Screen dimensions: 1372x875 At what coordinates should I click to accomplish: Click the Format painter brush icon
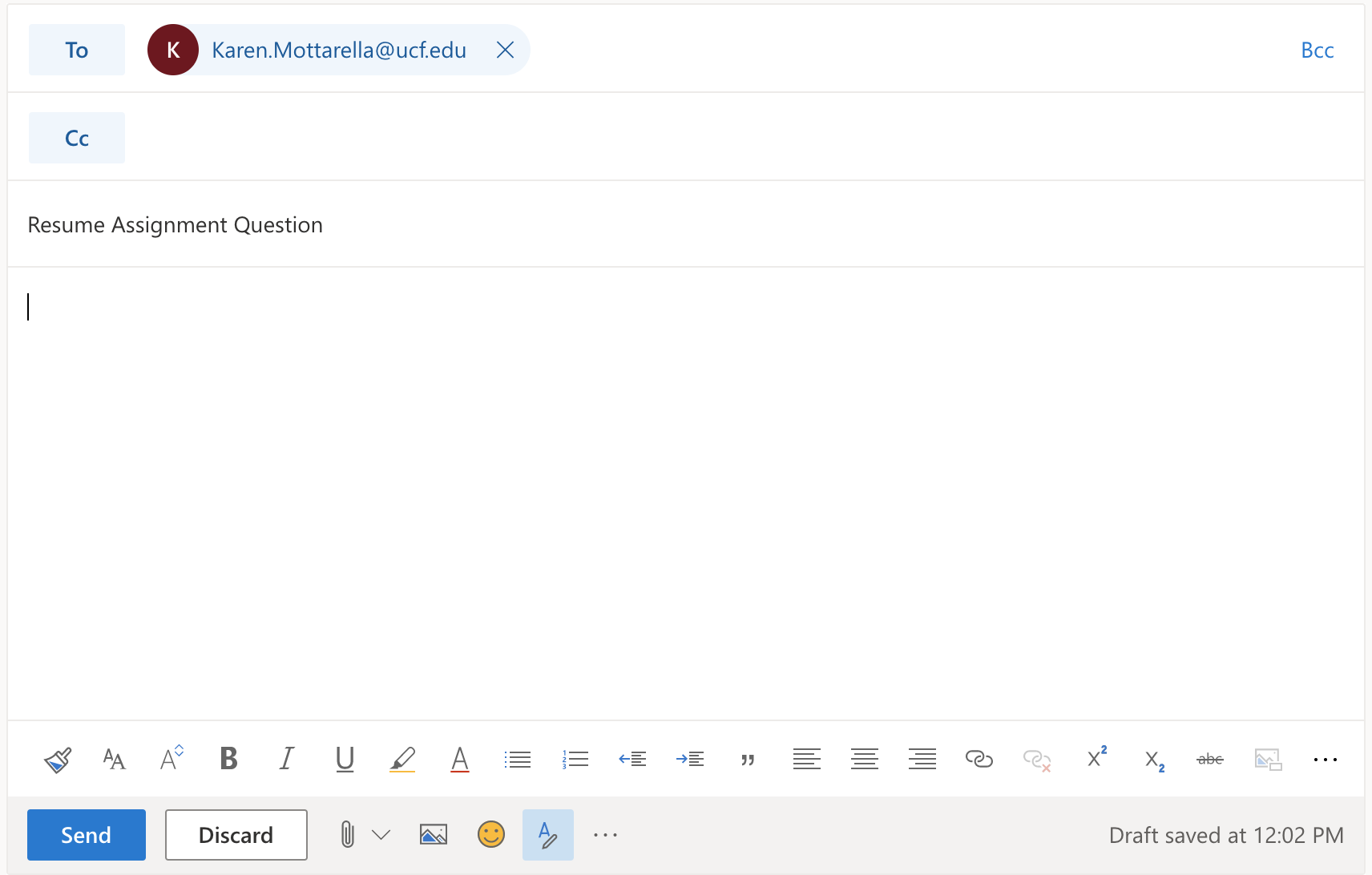pos(58,759)
